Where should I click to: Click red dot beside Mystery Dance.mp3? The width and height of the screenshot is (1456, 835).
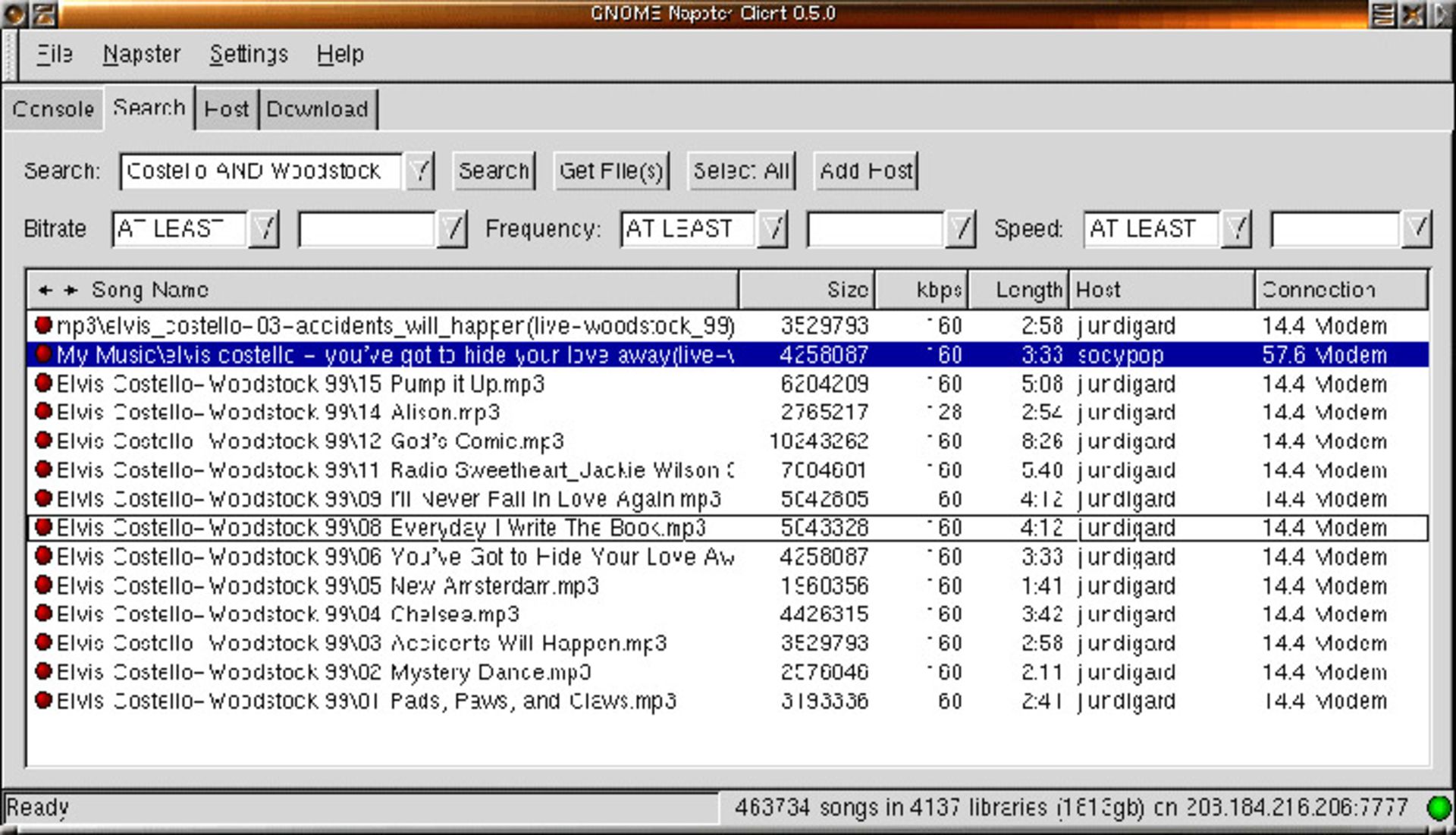pyautogui.click(x=43, y=671)
